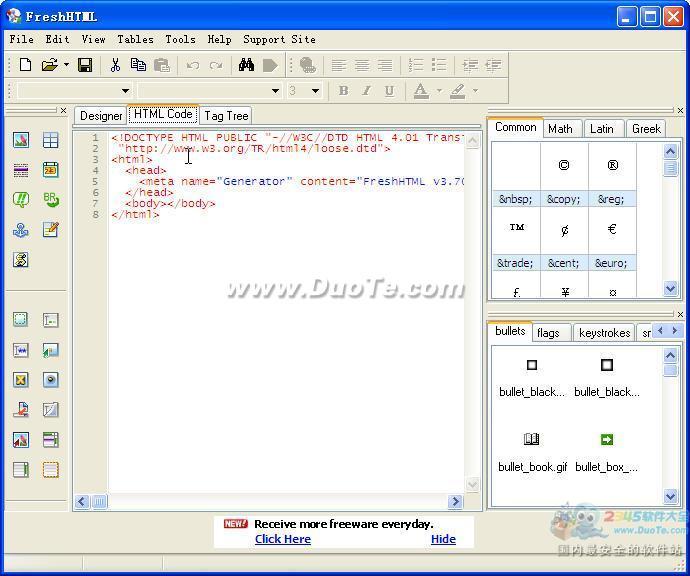Insert an image using the picture icon
690x576 pixels.
[x=21, y=140]
